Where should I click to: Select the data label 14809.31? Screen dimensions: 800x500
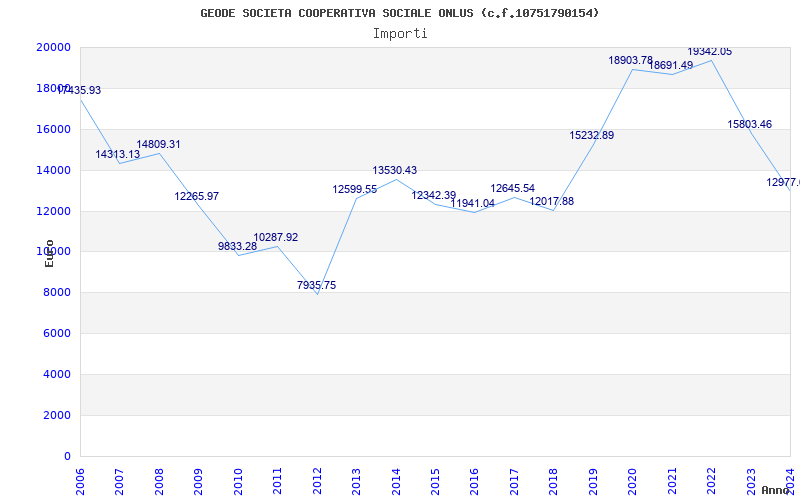tap(158, 144)
